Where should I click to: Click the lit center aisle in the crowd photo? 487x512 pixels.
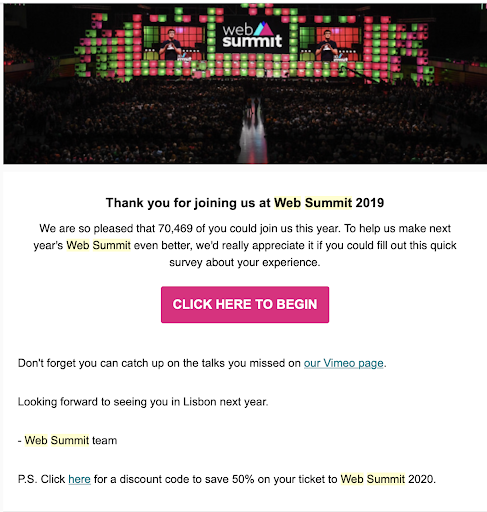tap(253, 133)
